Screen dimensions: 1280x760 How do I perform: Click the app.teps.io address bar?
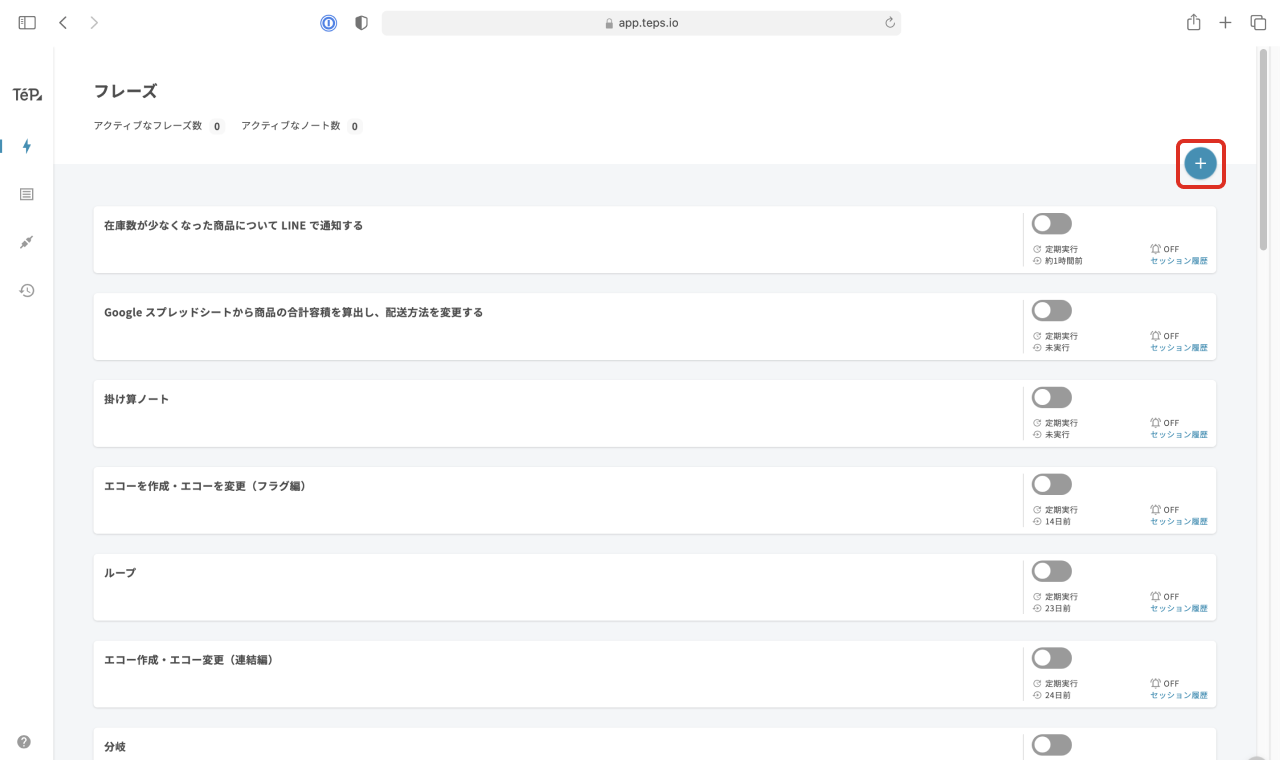pyautogui.click(x=641, y=23)
